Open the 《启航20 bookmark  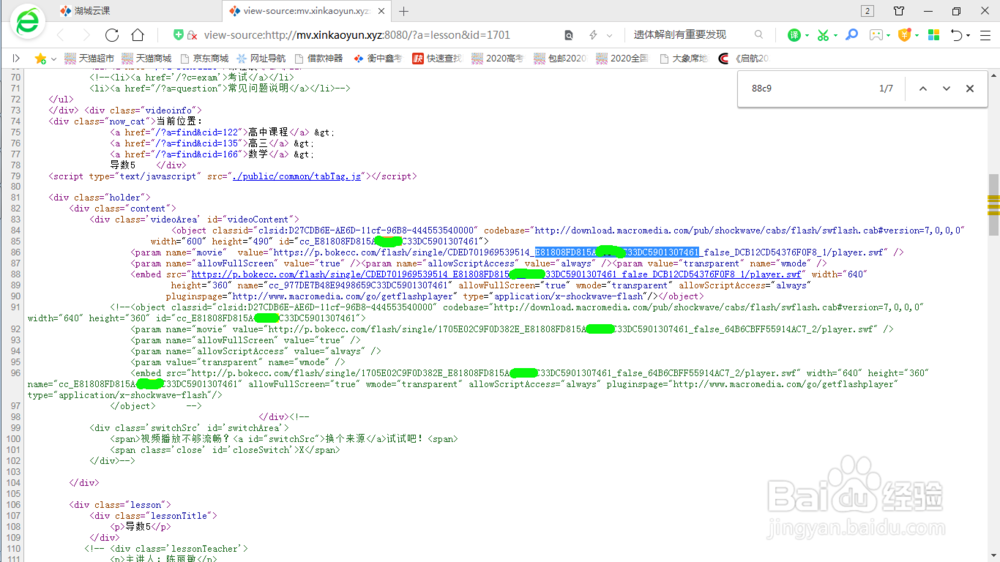744,58
